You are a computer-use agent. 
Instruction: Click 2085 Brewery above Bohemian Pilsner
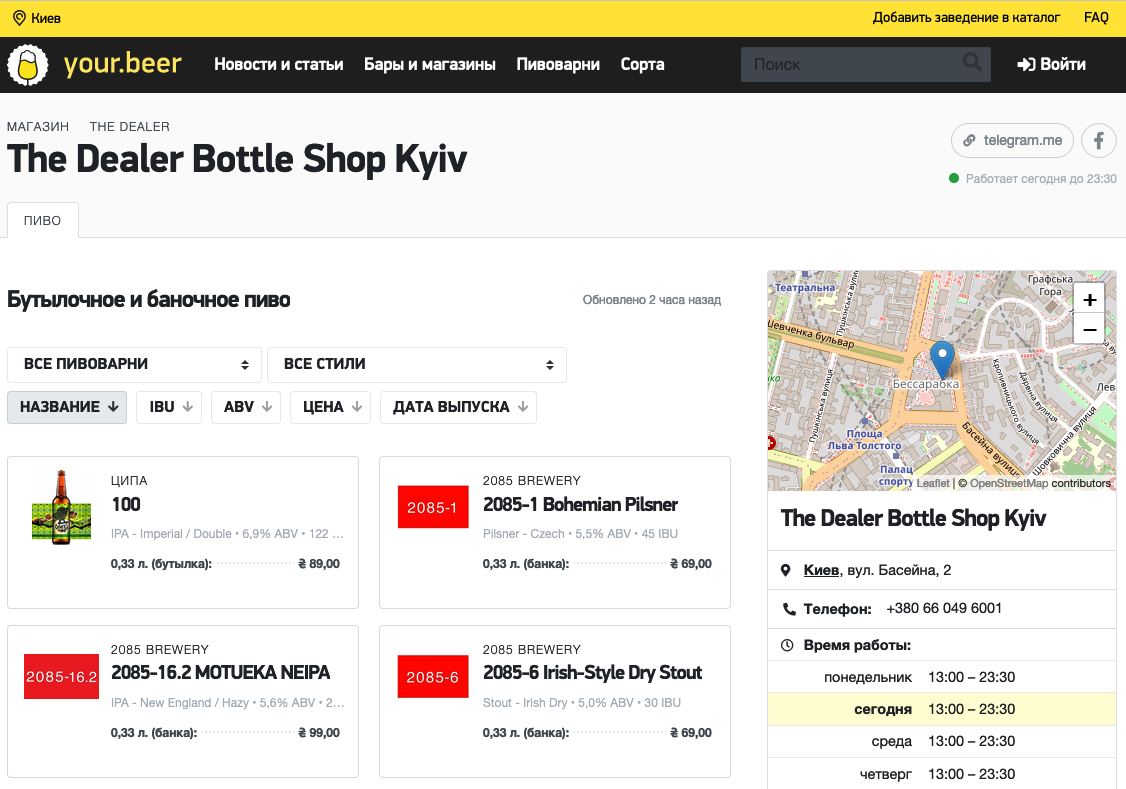pyautogui.click(x=531, y=480)
